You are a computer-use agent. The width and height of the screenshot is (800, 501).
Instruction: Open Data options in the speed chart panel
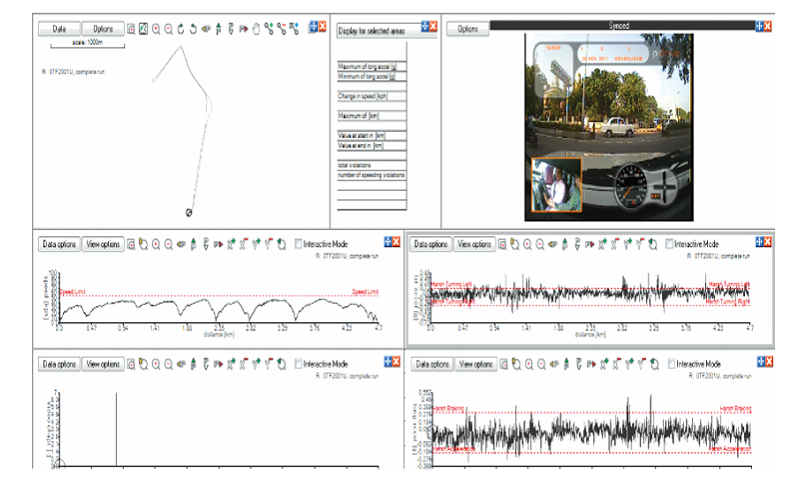point(59,244)
